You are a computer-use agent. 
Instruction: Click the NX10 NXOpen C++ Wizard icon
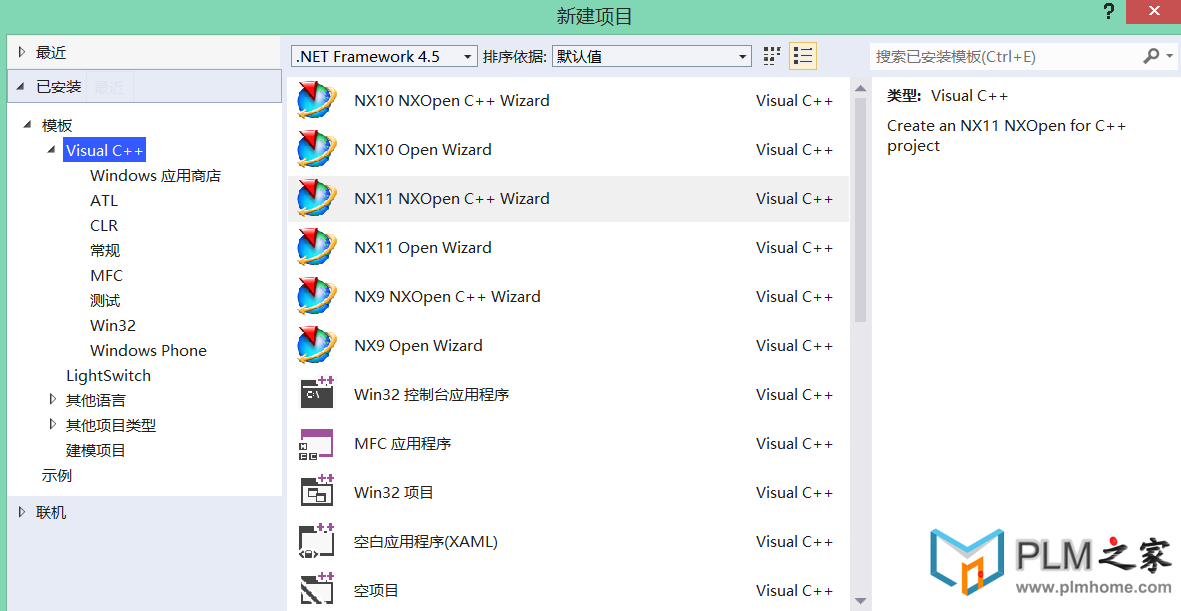click(x=316, y=100)
